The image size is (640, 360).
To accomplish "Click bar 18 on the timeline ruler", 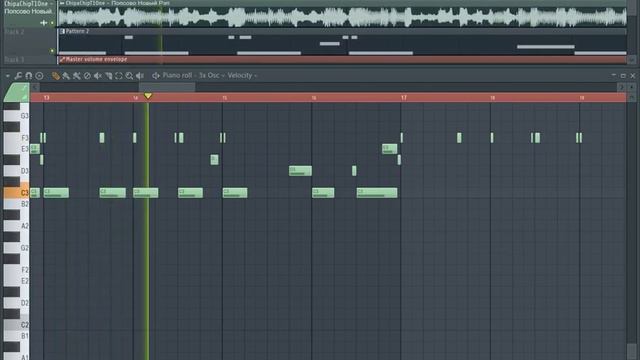I will click(493, 98).
